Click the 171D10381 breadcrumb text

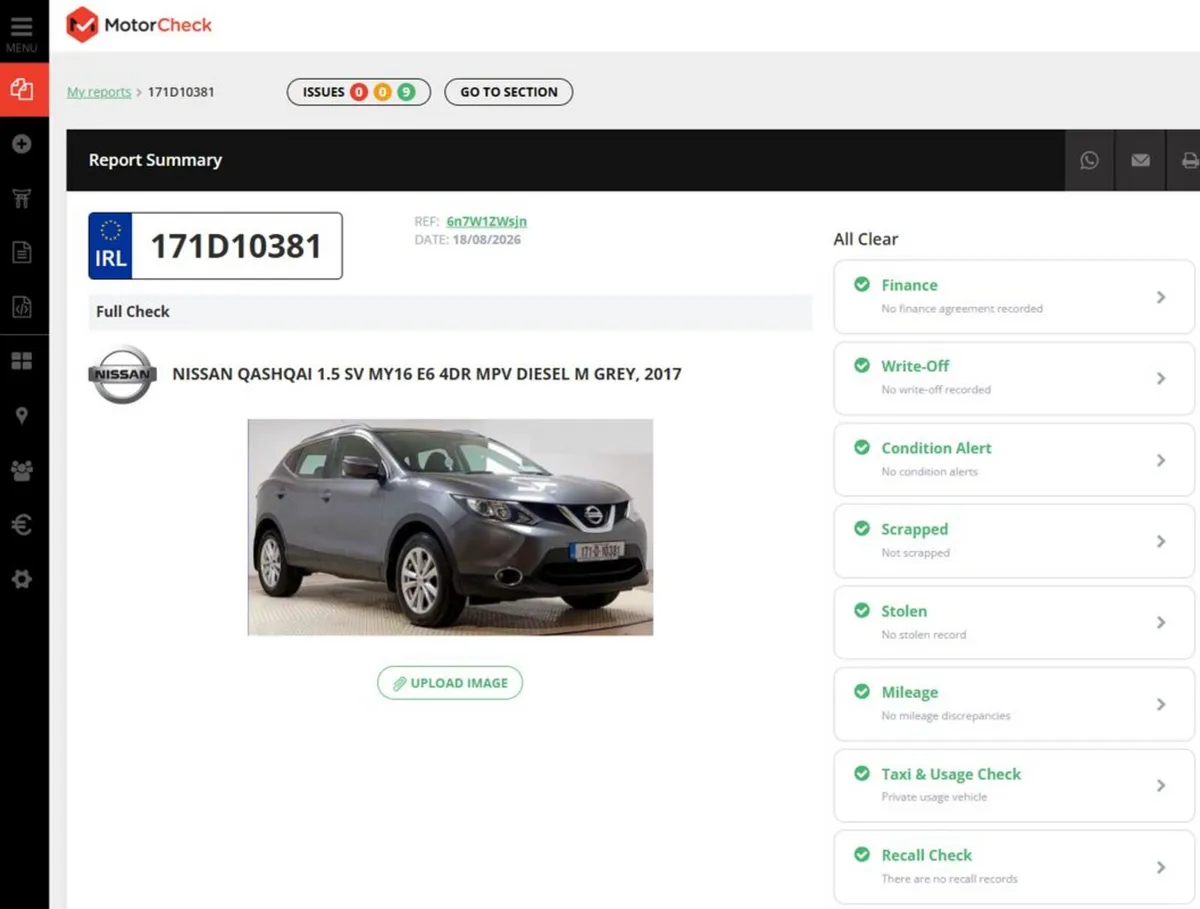pyautogui.click(x=181, y=92)
